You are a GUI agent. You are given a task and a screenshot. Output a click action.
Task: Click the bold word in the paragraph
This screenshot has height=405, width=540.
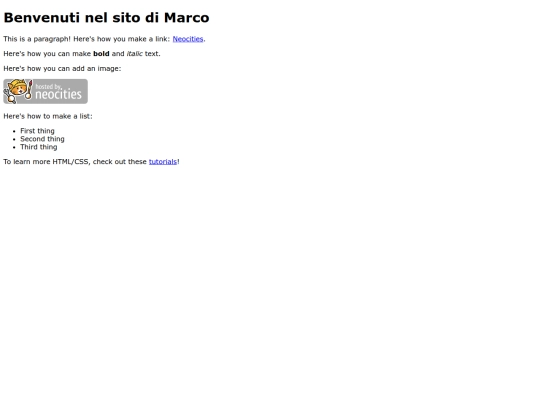click(101, 54)
